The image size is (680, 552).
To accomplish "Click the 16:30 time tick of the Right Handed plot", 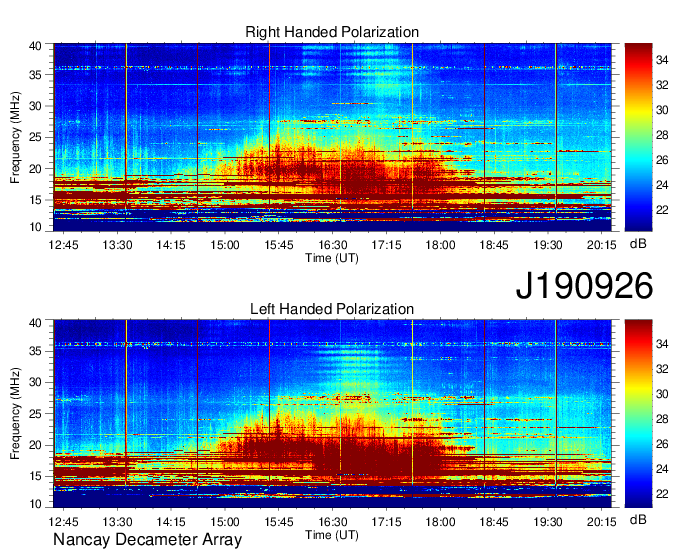I will tap(333, 245).
